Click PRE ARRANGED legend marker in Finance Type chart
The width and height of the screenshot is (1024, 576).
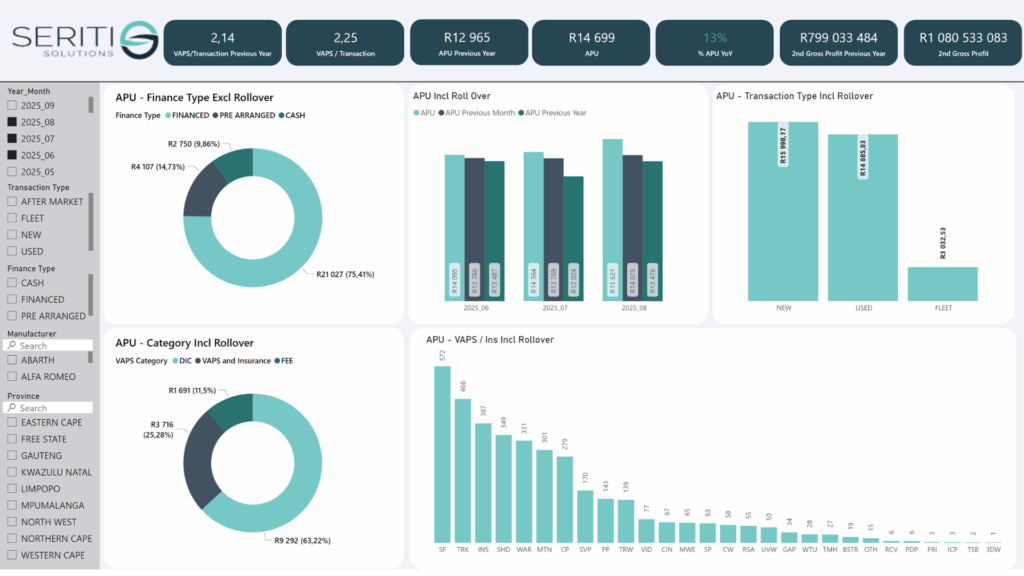216,116
